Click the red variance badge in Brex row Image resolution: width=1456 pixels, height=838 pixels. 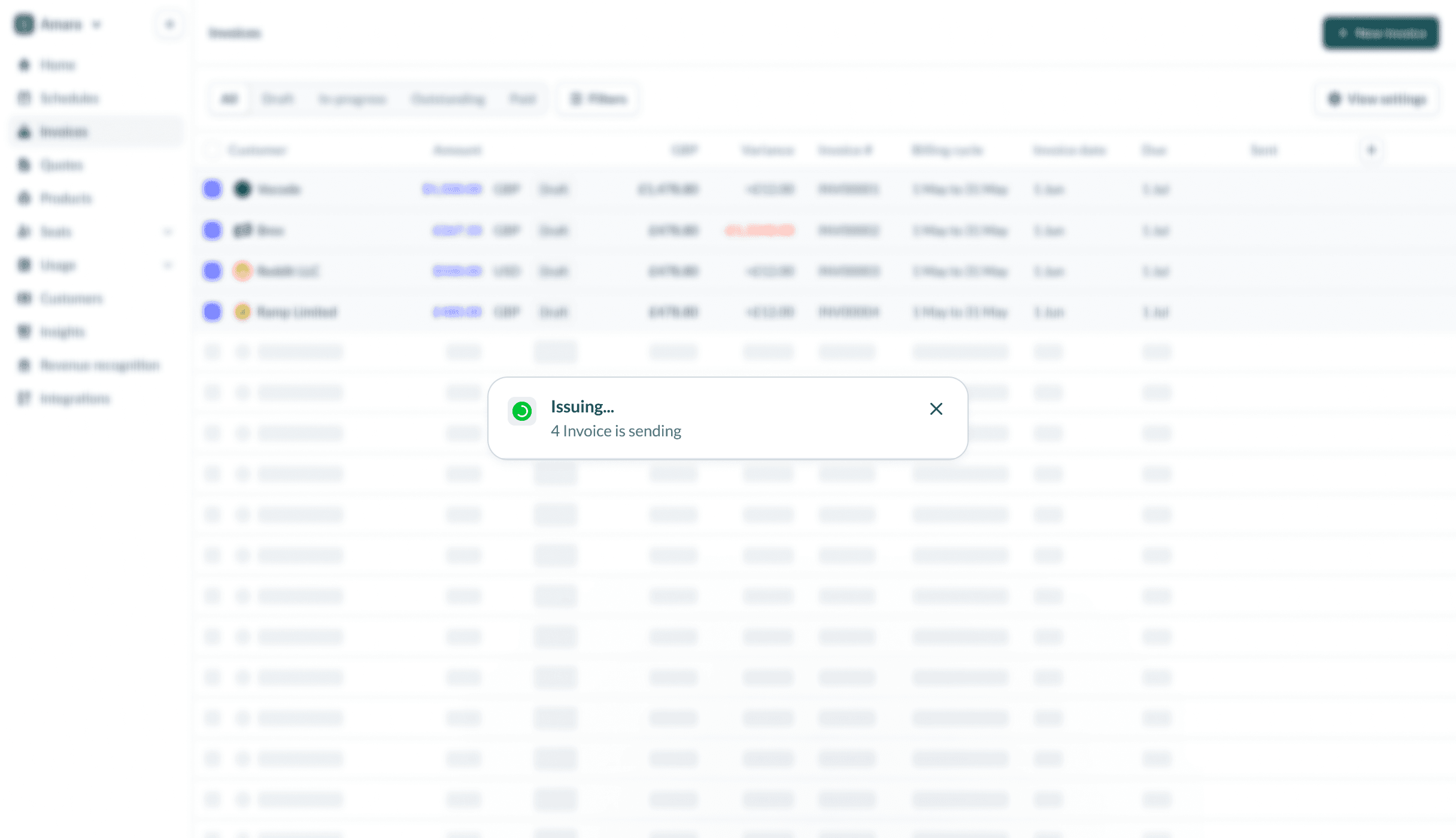[x=760, y=230]
